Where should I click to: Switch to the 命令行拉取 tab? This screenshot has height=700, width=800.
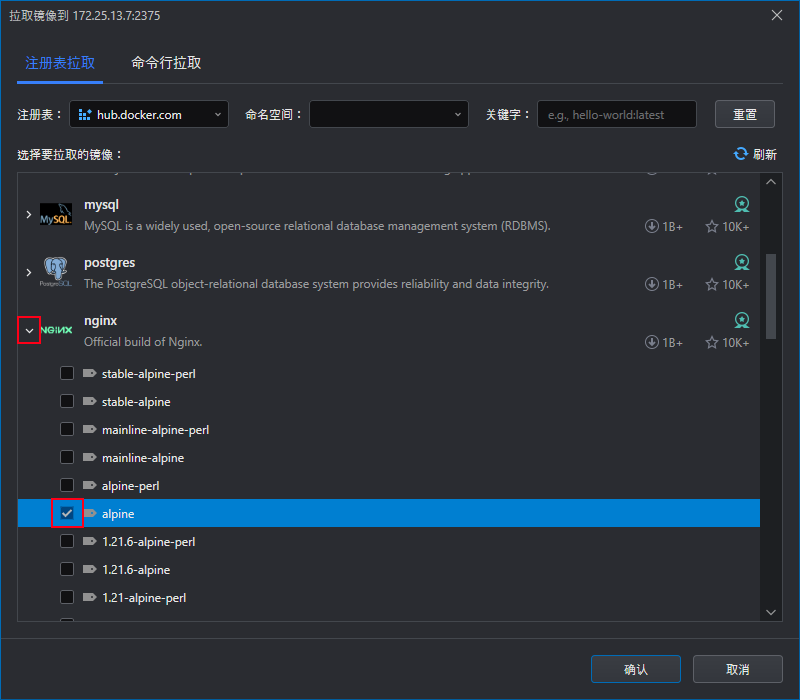click(166, 63)
